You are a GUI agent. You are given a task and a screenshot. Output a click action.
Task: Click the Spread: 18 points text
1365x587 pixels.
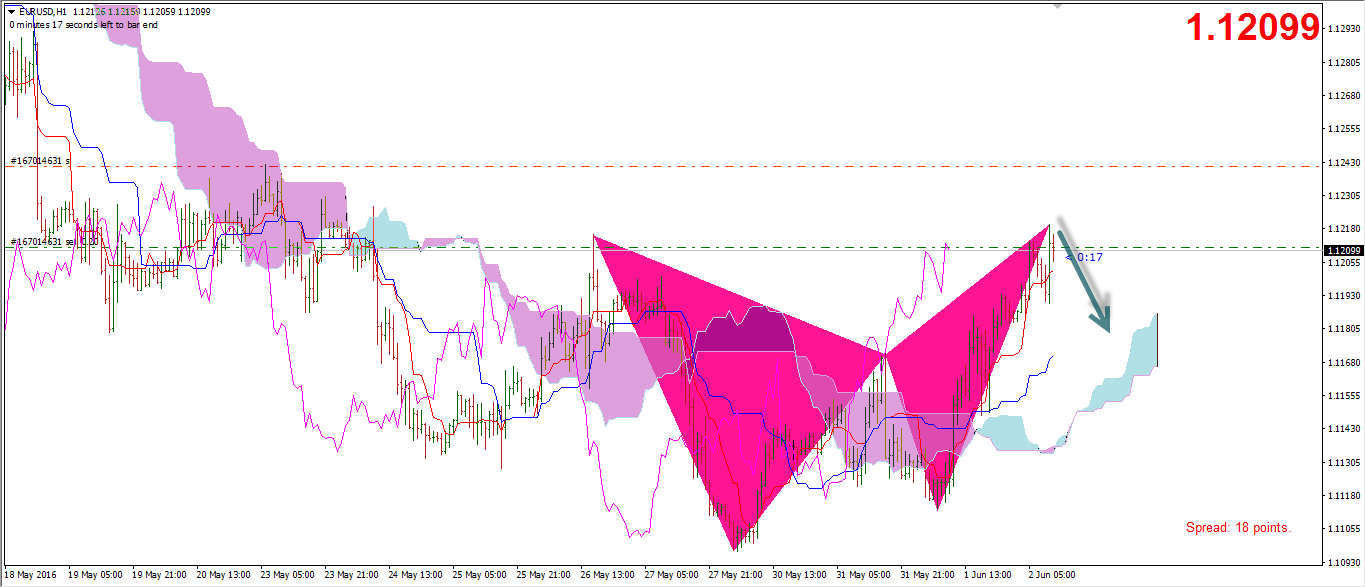1238,527
